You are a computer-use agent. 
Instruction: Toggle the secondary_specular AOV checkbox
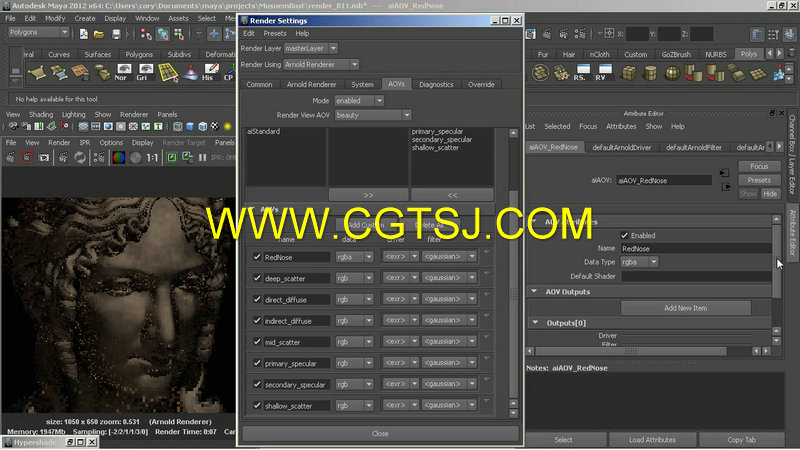coord(257,384)
